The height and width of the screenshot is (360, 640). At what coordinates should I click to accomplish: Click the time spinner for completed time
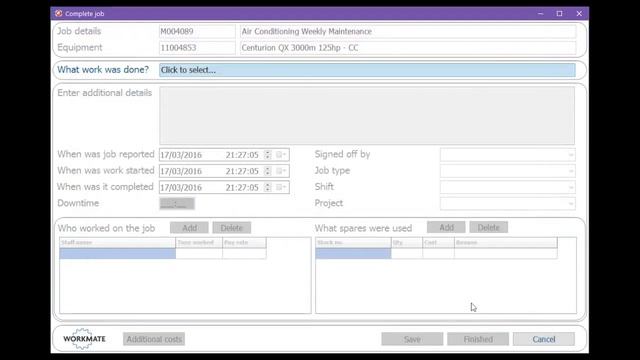[268, 187]
